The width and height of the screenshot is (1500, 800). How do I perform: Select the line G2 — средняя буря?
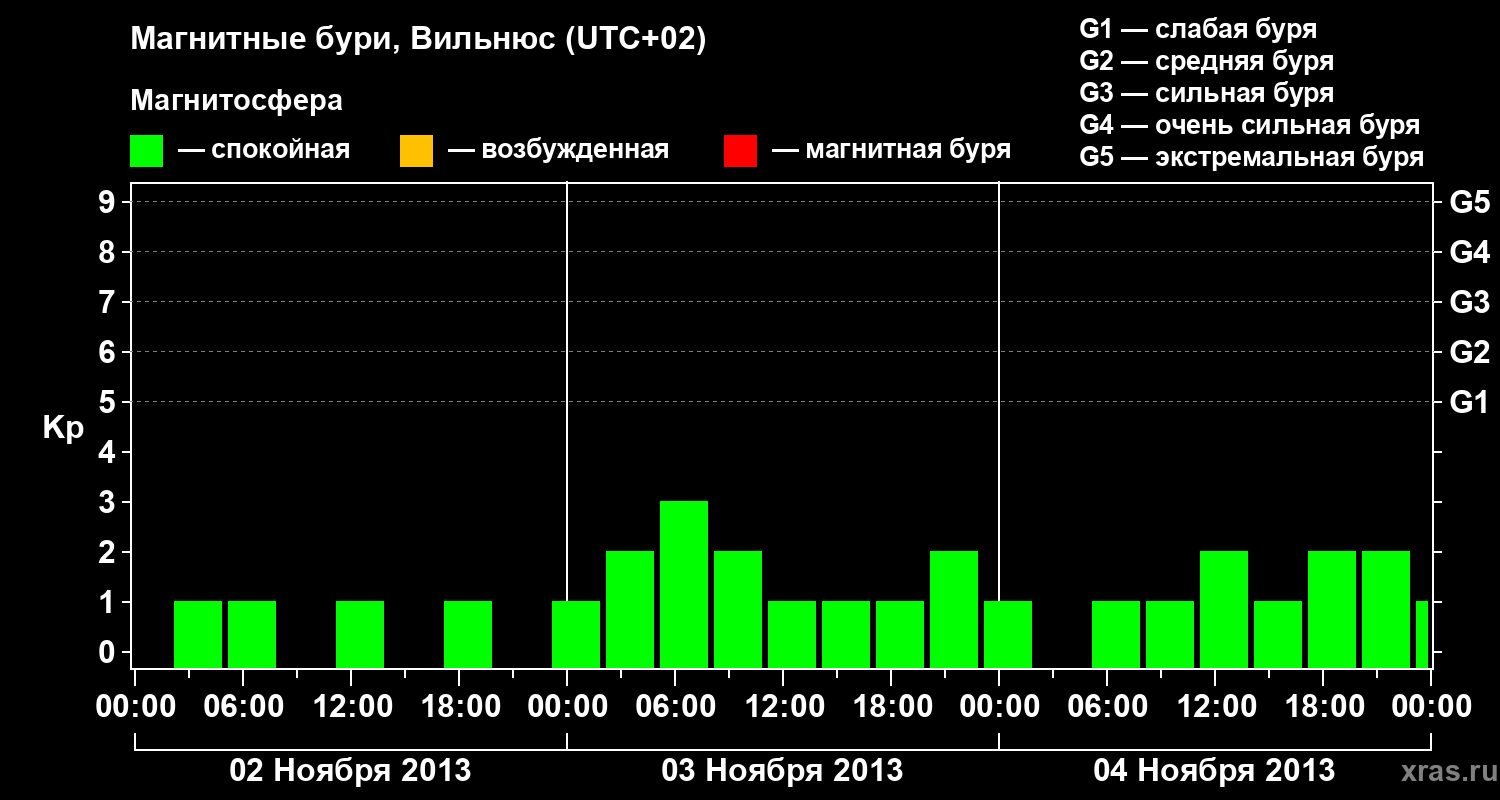(1206, 61)
